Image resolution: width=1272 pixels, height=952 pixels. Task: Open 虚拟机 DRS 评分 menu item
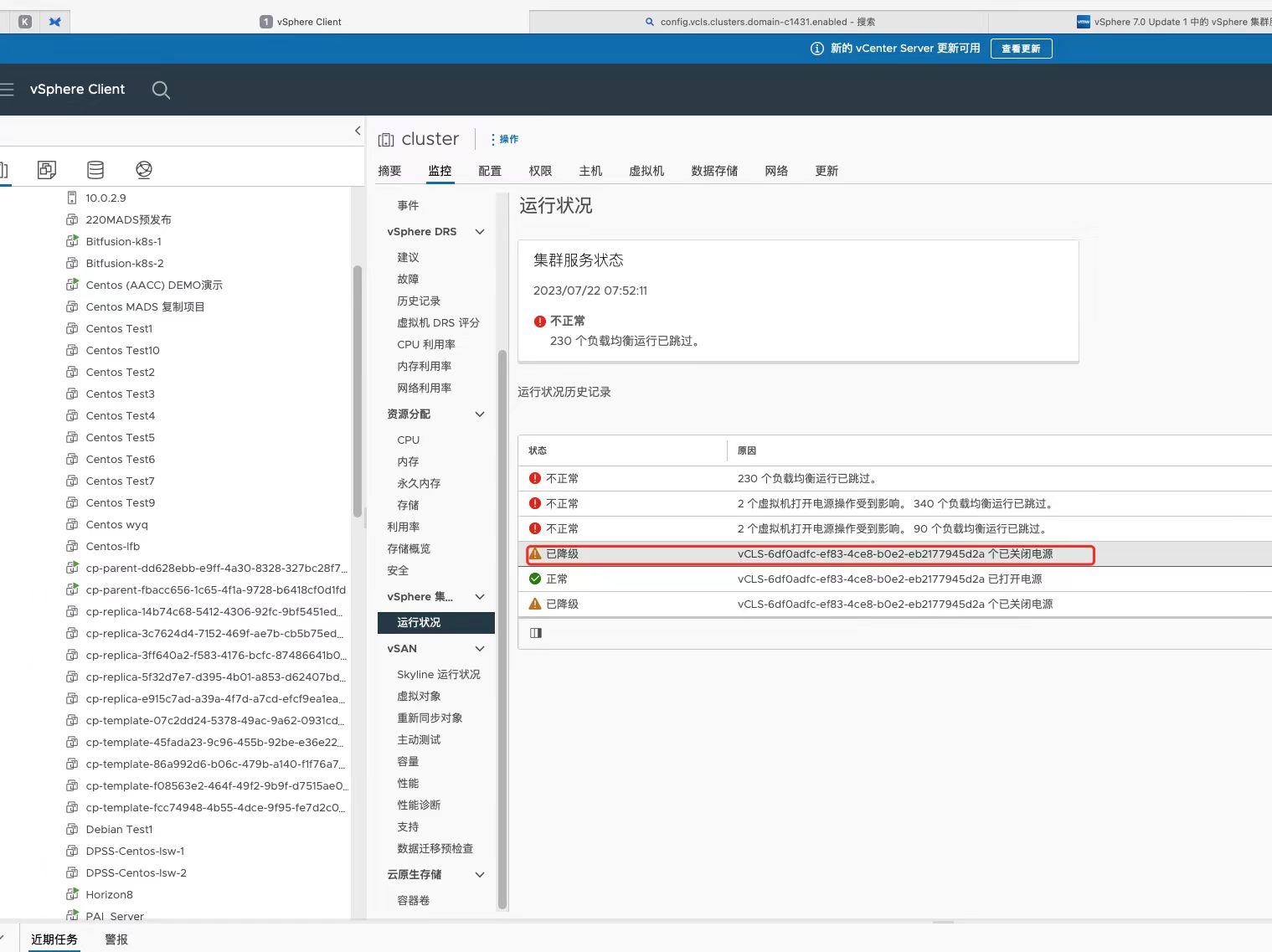438,322
